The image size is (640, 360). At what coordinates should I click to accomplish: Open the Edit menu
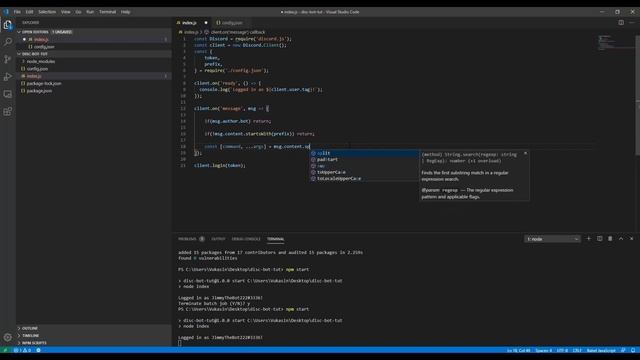pos(29,12)
